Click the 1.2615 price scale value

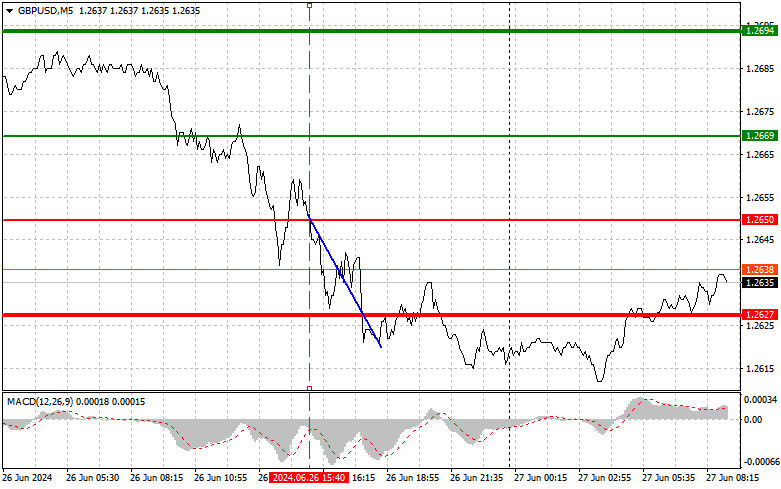(760, 368)
